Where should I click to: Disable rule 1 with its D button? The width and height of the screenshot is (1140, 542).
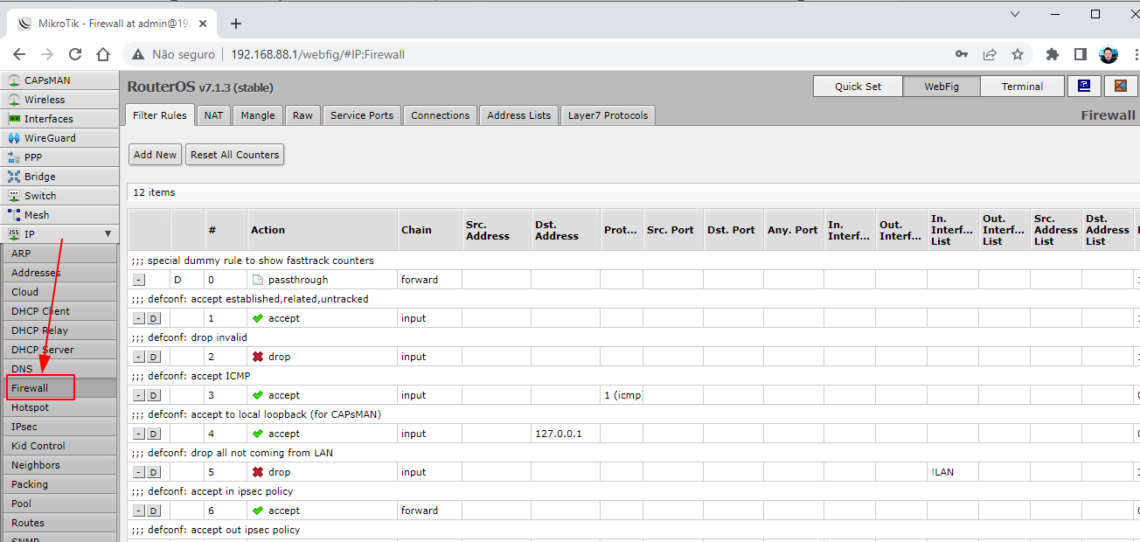[153, 318]
